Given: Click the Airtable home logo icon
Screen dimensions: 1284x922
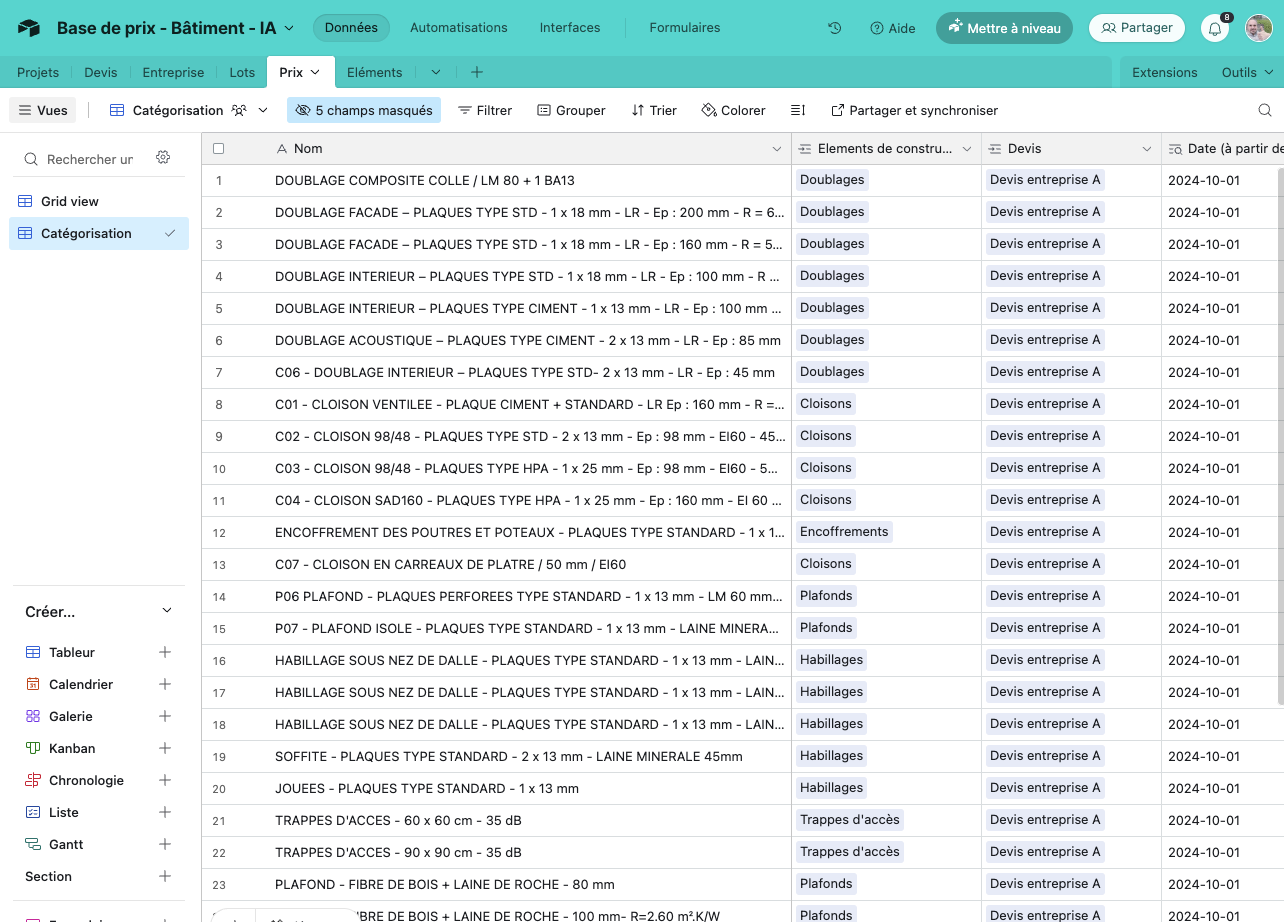Looking at the screenshot, I should pyautogui.click(x=29, y=28).
